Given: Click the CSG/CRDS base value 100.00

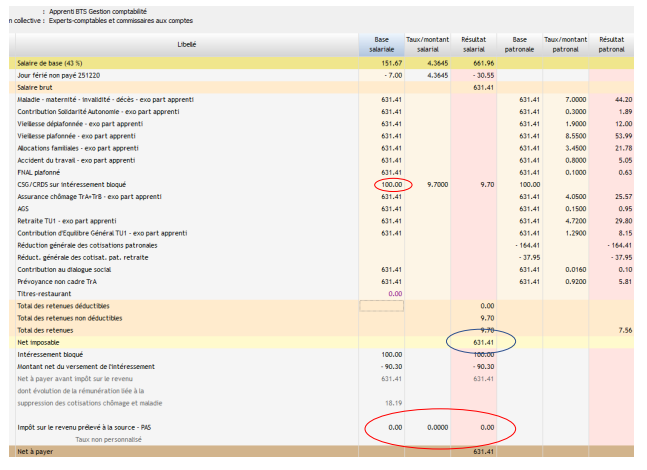Looking at the screenshot, I should (392, 185).
